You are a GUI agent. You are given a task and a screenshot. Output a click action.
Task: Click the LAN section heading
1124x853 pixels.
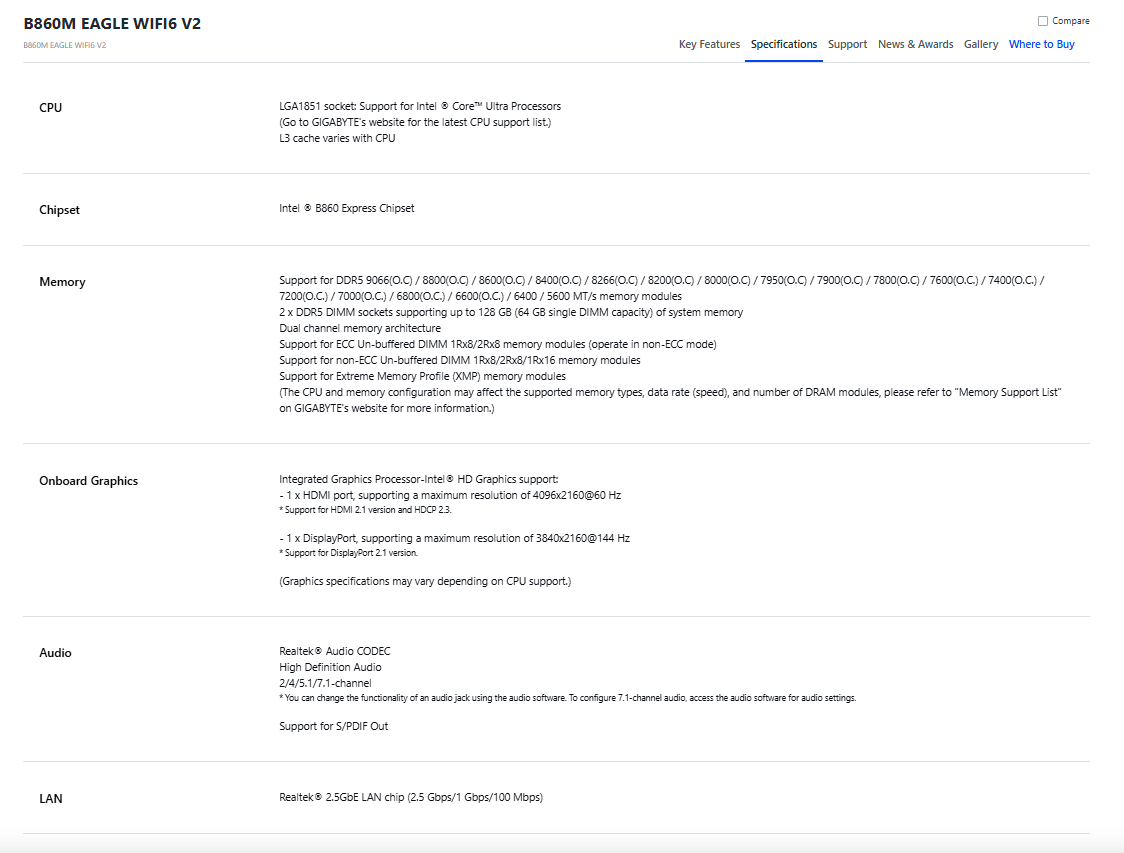click(x=50, y=799)
